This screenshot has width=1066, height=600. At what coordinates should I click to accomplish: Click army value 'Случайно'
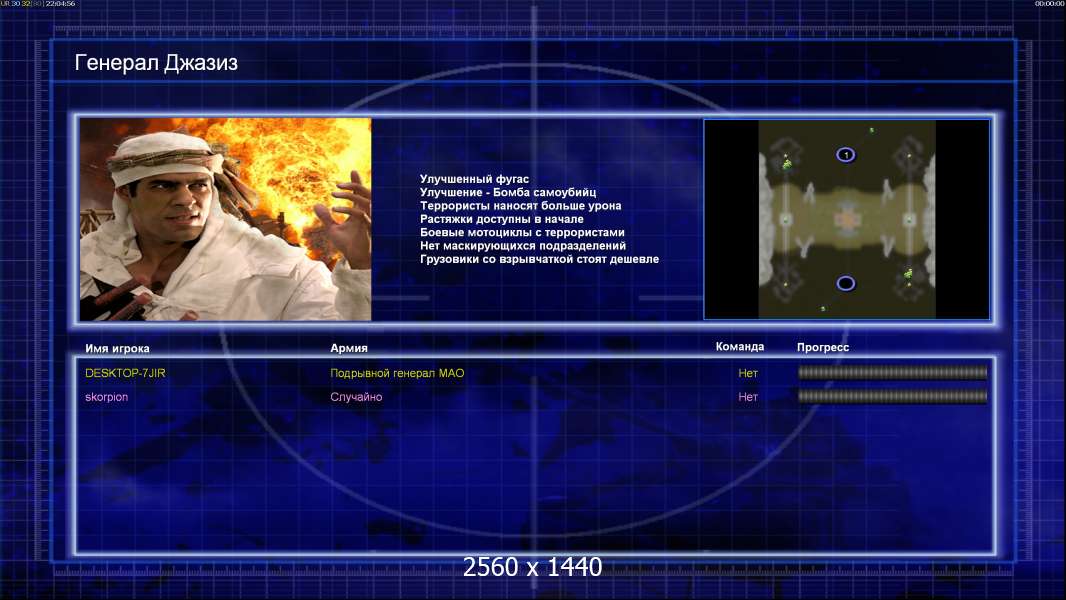click(x=356, y=397)
